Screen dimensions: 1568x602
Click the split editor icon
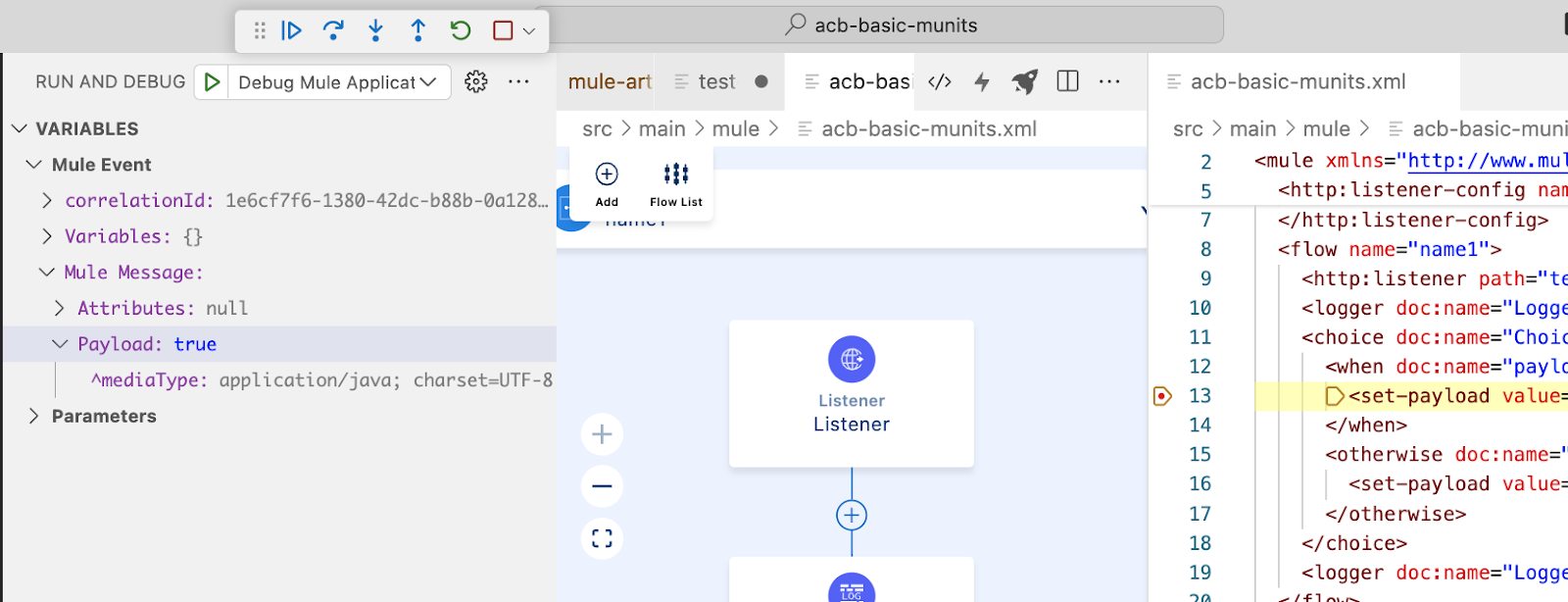pyautogui.click(x=1068, y=82)
